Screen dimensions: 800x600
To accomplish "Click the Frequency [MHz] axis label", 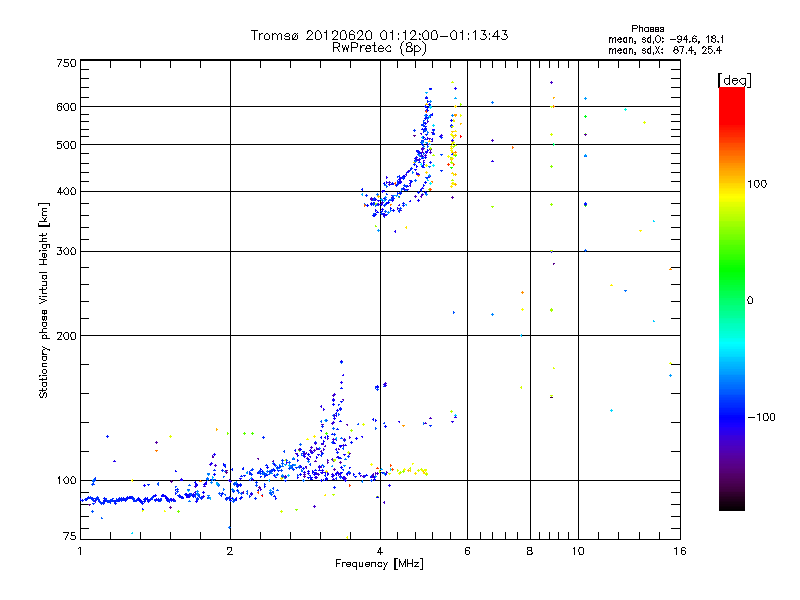I will 379,565.
